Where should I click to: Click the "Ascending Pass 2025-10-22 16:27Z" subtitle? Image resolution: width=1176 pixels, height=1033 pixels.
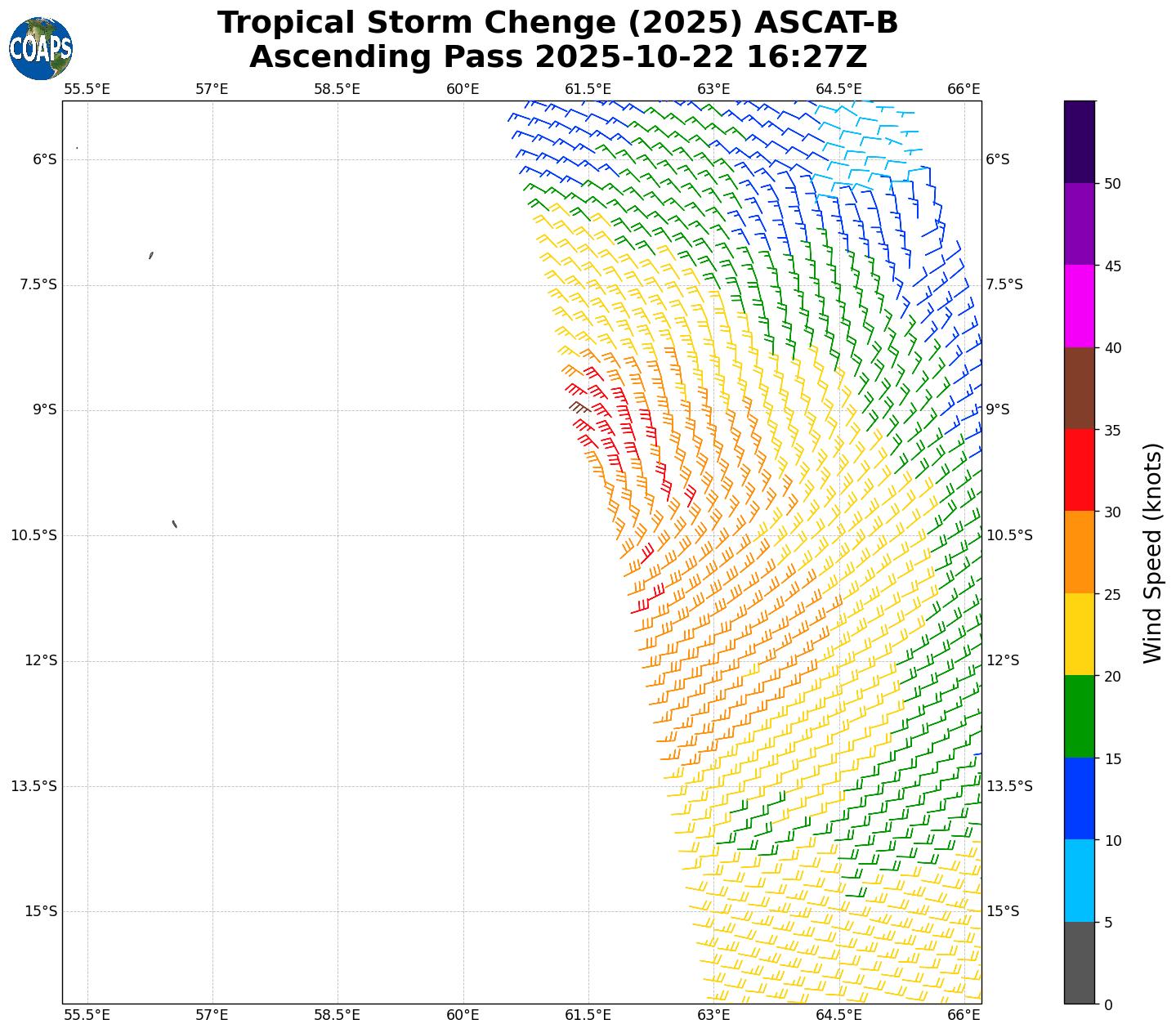pos(557,57)
